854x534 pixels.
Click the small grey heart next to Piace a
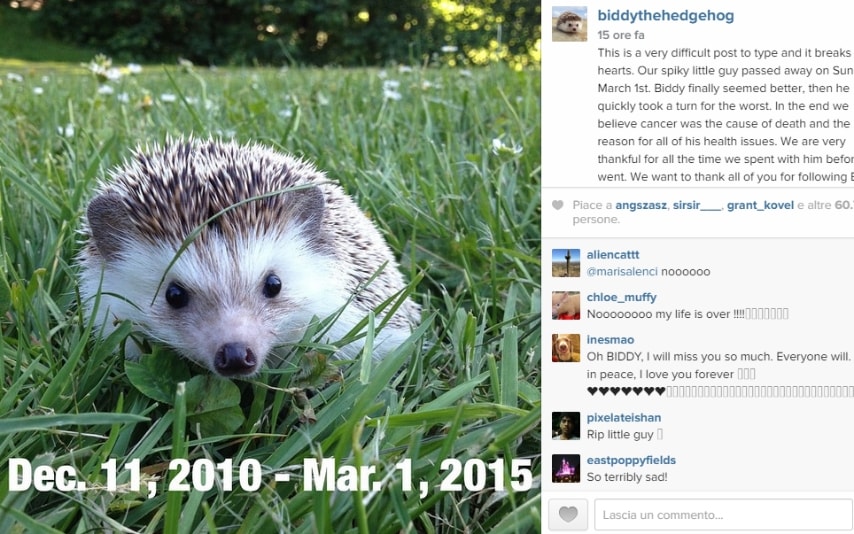point(557,205)
